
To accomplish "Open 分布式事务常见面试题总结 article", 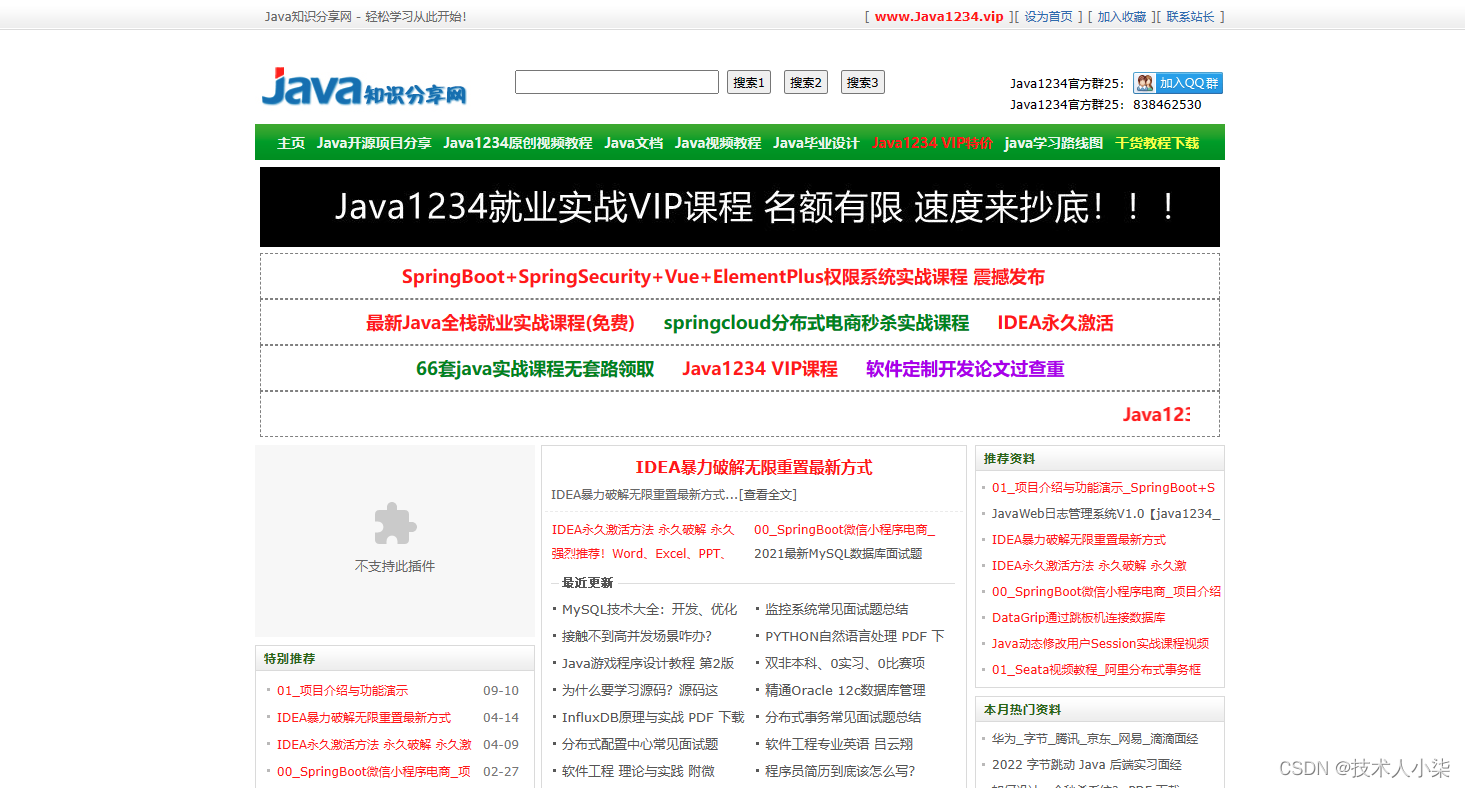I will pyautogui.click(x=843, y=717).
